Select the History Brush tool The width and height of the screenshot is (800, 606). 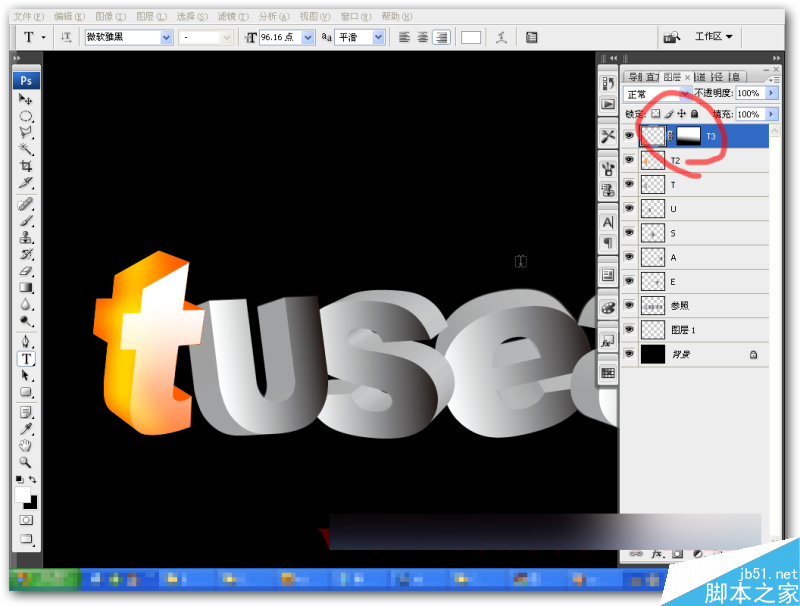[x=26, y=254]
